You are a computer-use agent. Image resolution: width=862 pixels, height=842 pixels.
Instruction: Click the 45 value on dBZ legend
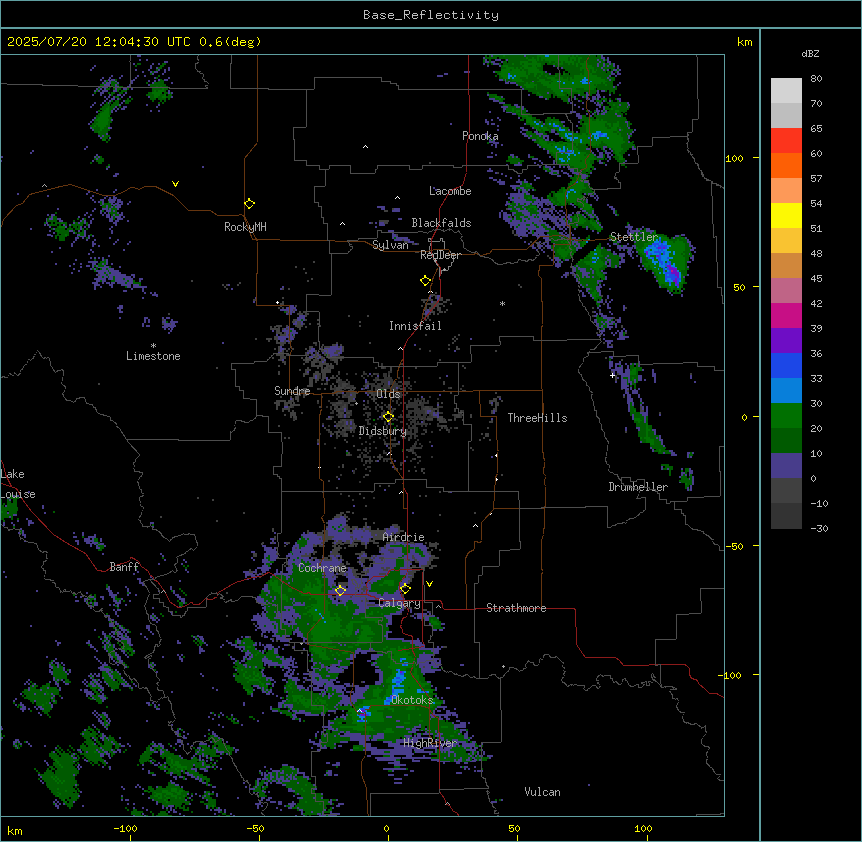click(816, 279)
